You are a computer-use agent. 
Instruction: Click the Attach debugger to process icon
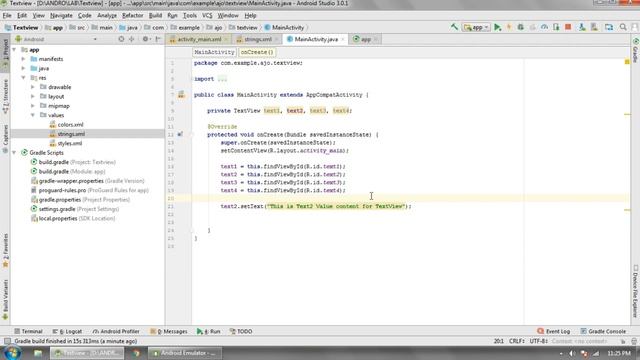point(556,27)
